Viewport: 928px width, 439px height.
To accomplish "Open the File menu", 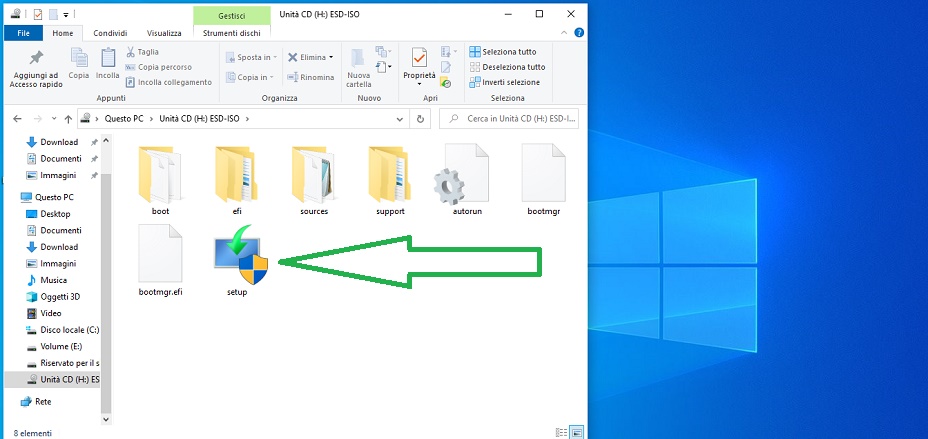I will coord(23,33).
